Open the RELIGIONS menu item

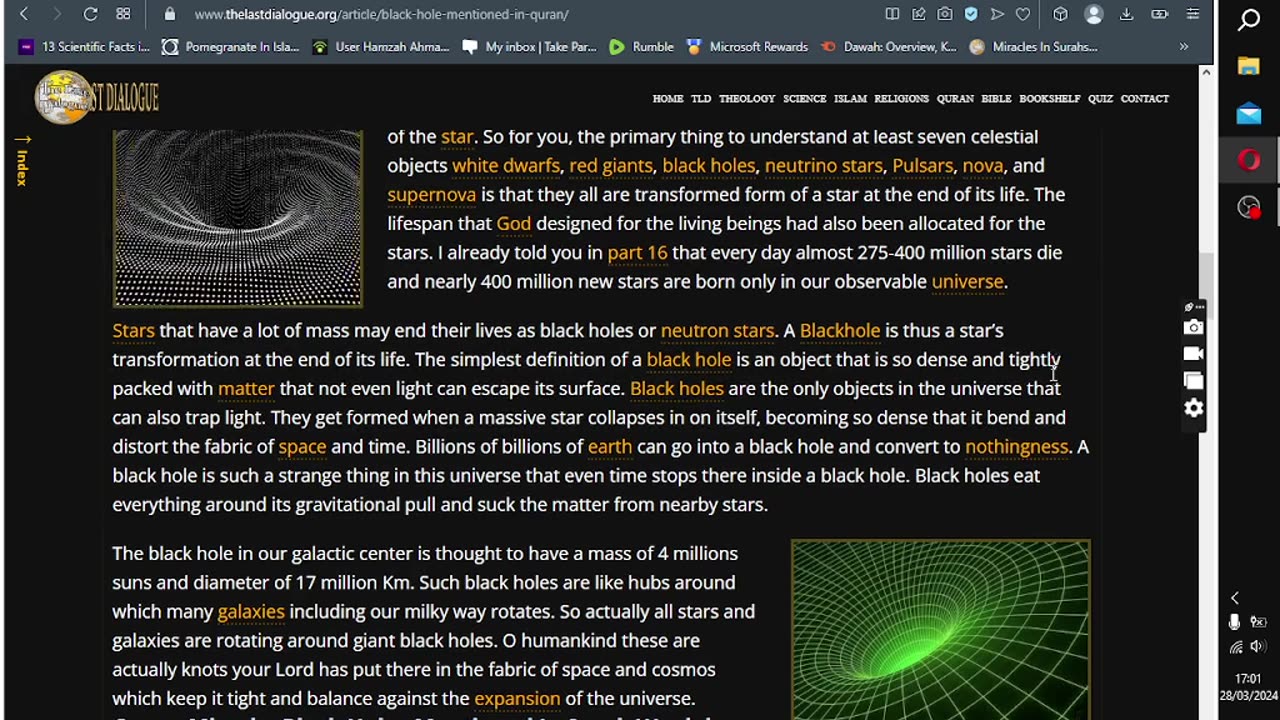[x=901, y=99]
